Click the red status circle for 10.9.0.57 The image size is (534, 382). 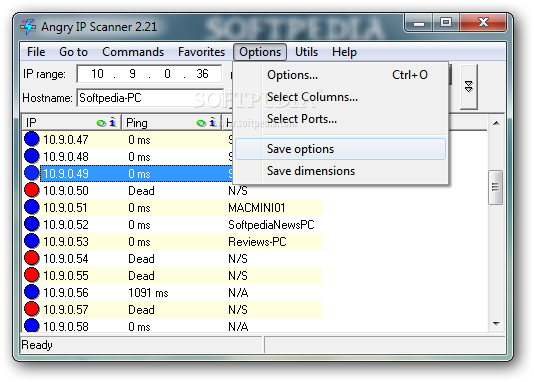[32, 309]
